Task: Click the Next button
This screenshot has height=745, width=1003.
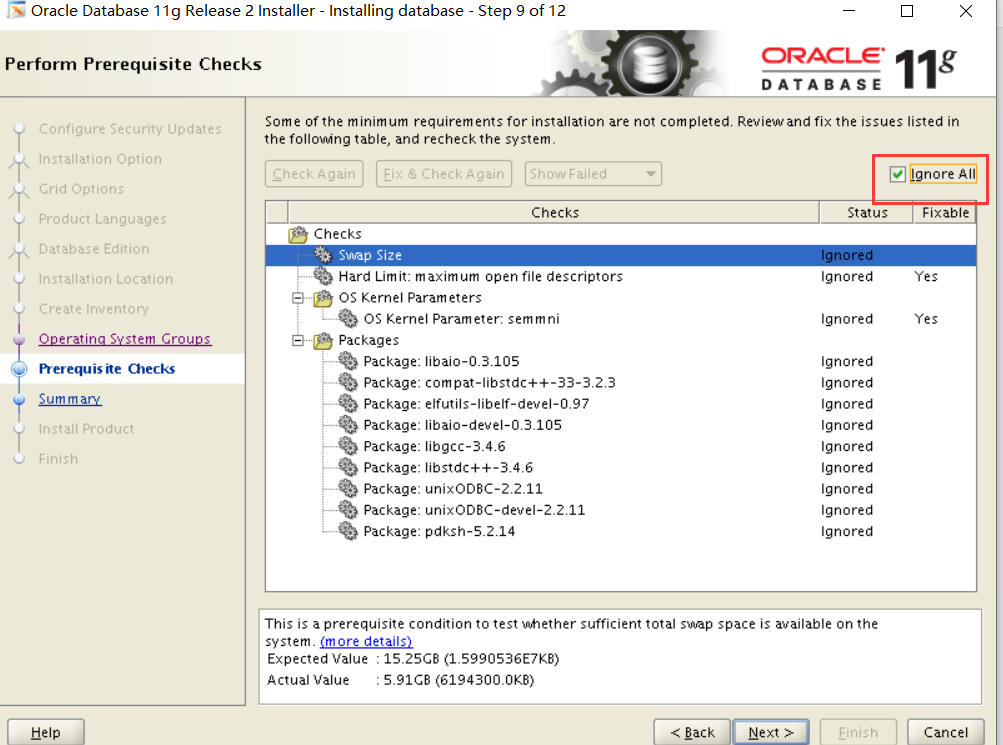Action: point(771,732)
